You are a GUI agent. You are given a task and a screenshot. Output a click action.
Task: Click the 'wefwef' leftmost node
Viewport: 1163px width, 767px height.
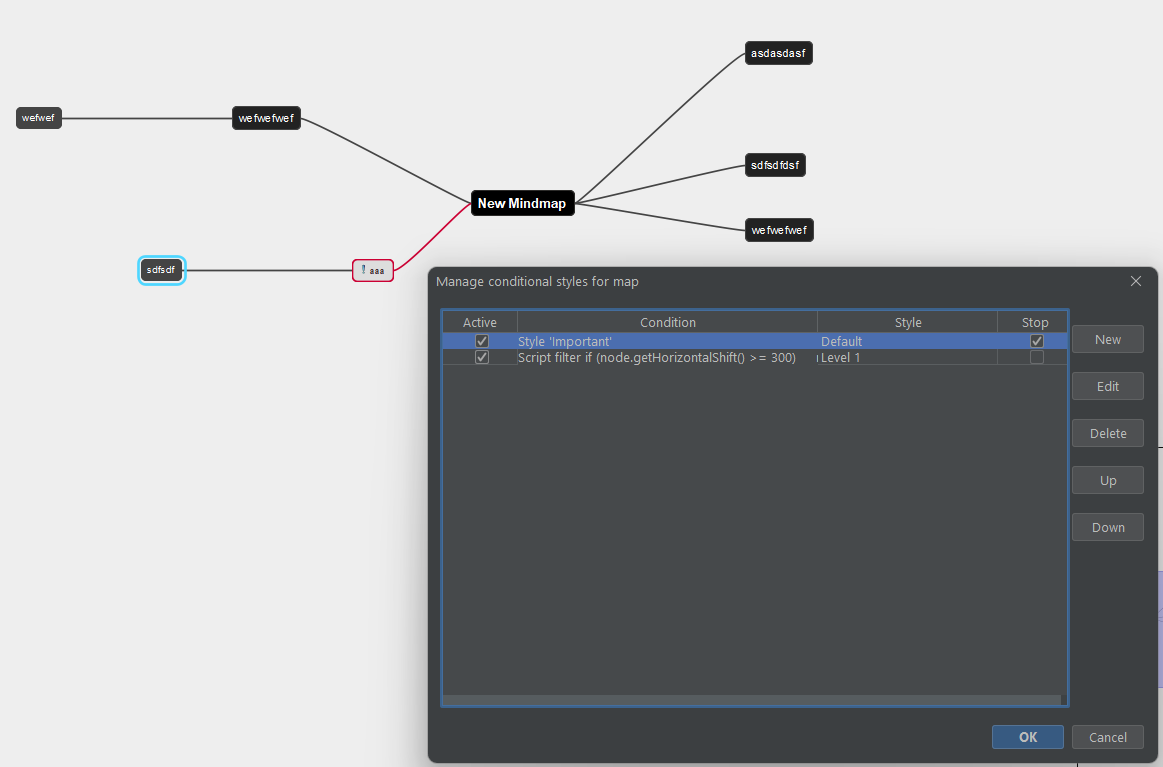[38, 117]
